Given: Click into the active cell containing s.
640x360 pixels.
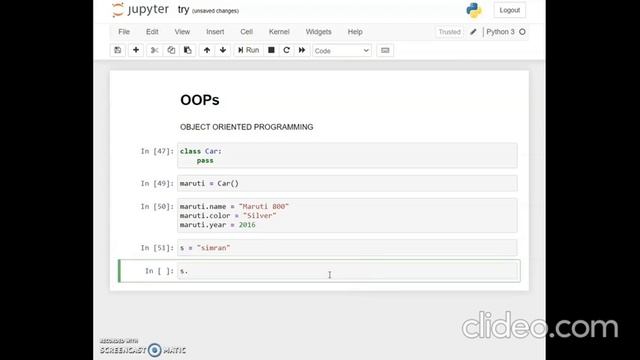Looking at the screenshot, I should click(347, 271).
